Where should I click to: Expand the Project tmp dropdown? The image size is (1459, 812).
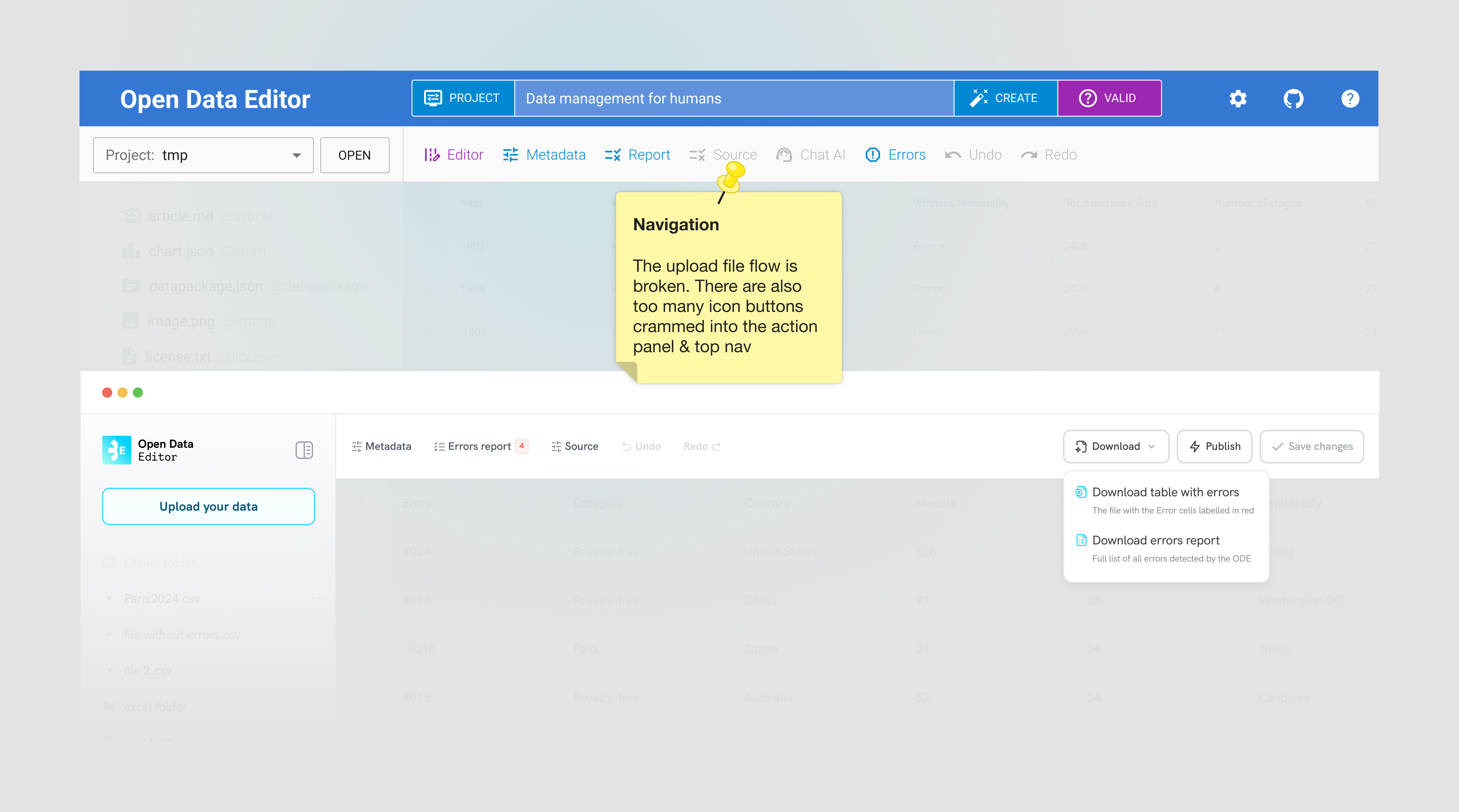click(x=203, y=155)
